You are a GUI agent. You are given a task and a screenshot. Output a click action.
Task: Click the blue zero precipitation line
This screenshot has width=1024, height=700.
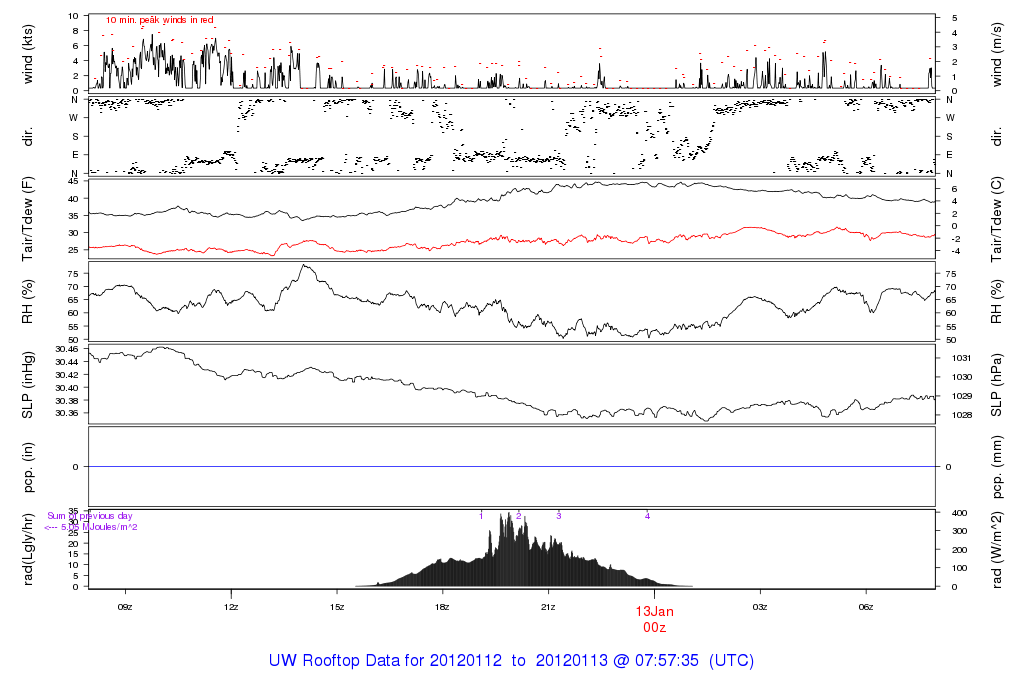click(512, 467)
